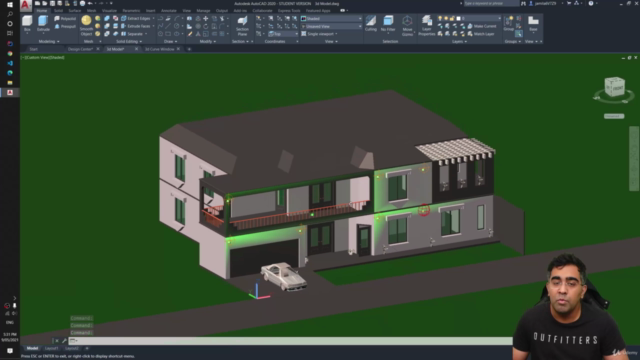Click the Make Current layer icon
Image resolution: width=640 pixels, height=360 pixels.
tap(482, 26)
